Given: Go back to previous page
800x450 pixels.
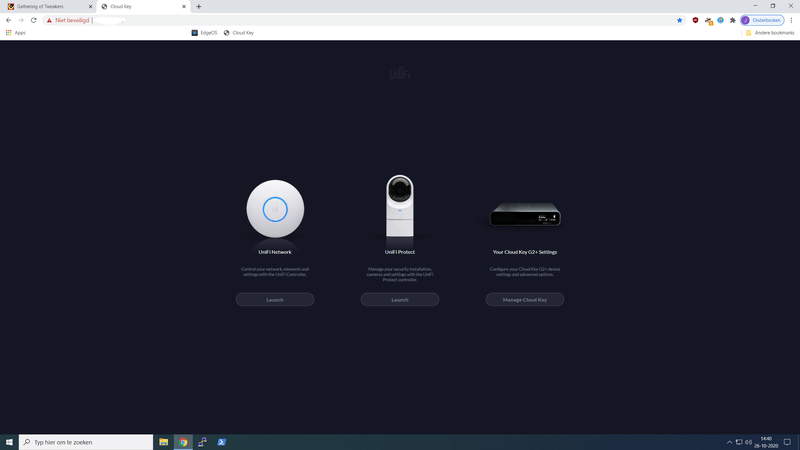Looking at the screenshot, I should click(9, 20).
